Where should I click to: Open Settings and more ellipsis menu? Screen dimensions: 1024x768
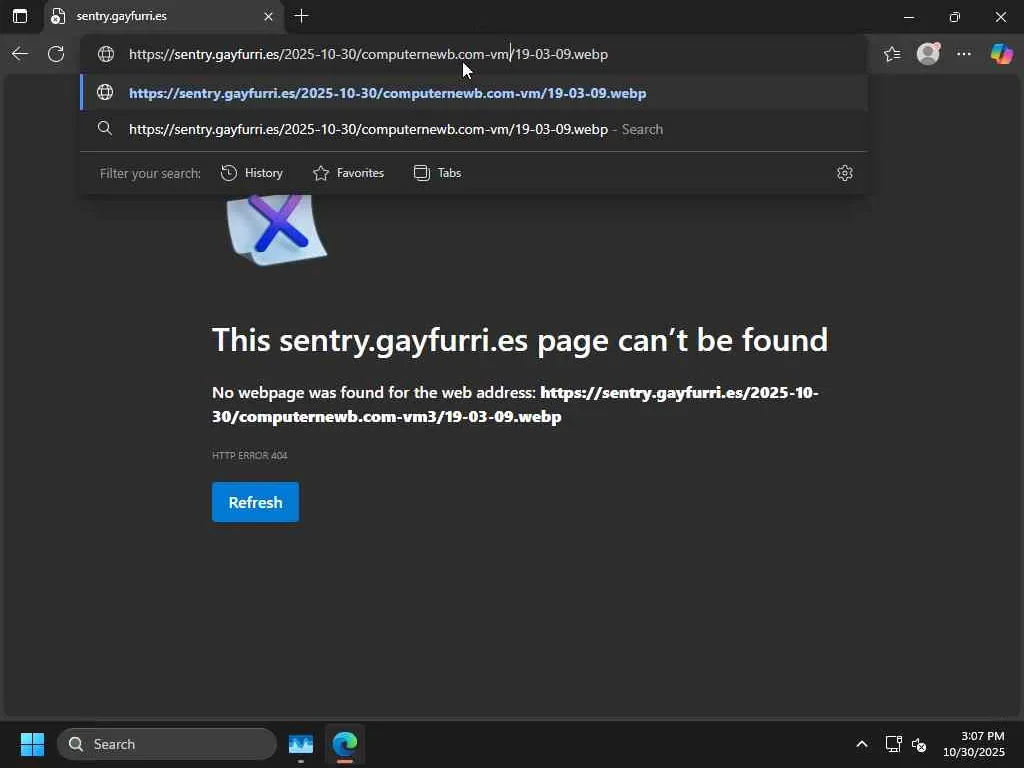[x=964, y=54]
